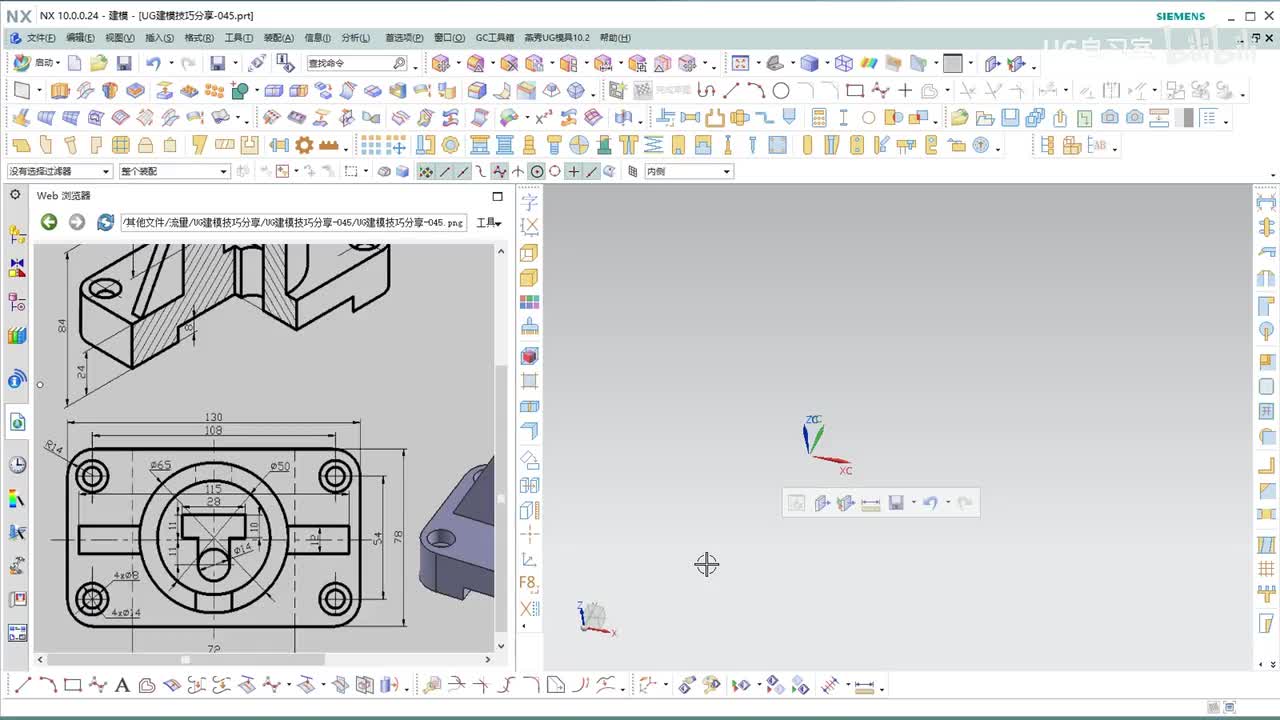Click the rainbow face analysis icon
1280x720 pixels.
[869, 63]
